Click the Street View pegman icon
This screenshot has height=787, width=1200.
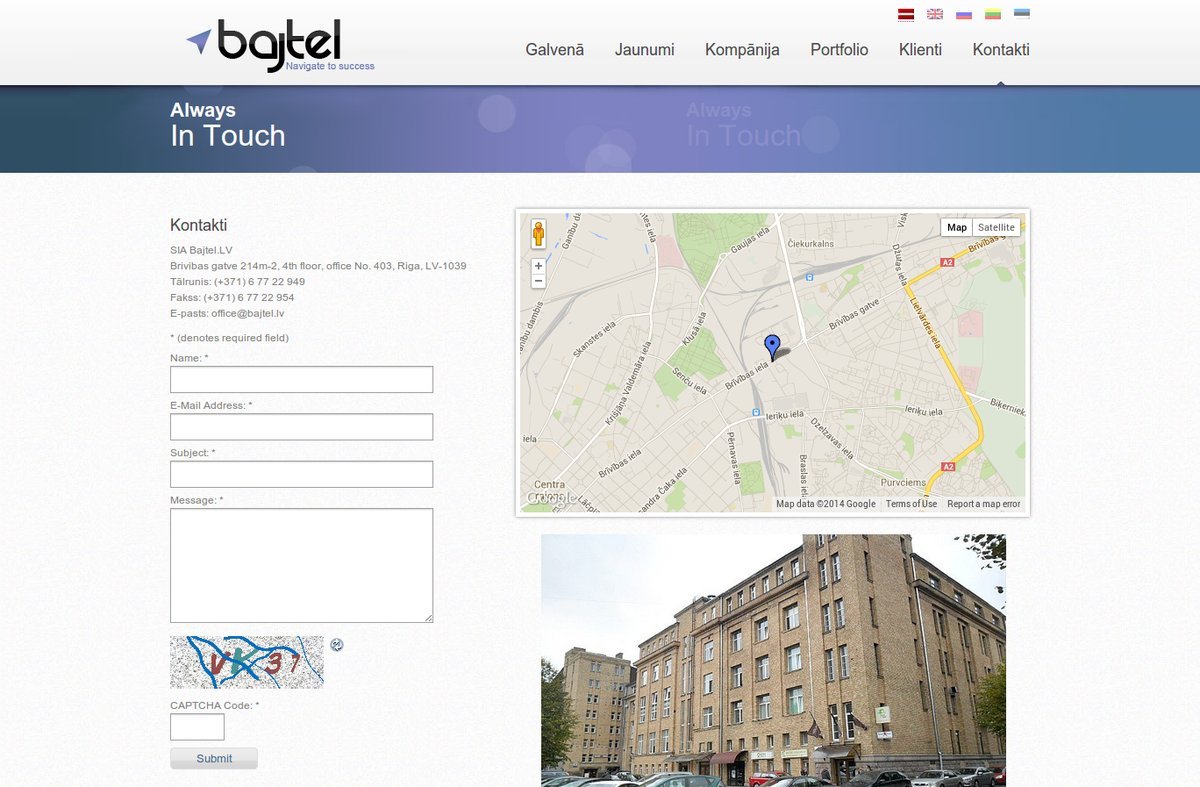tap(538, 234)
